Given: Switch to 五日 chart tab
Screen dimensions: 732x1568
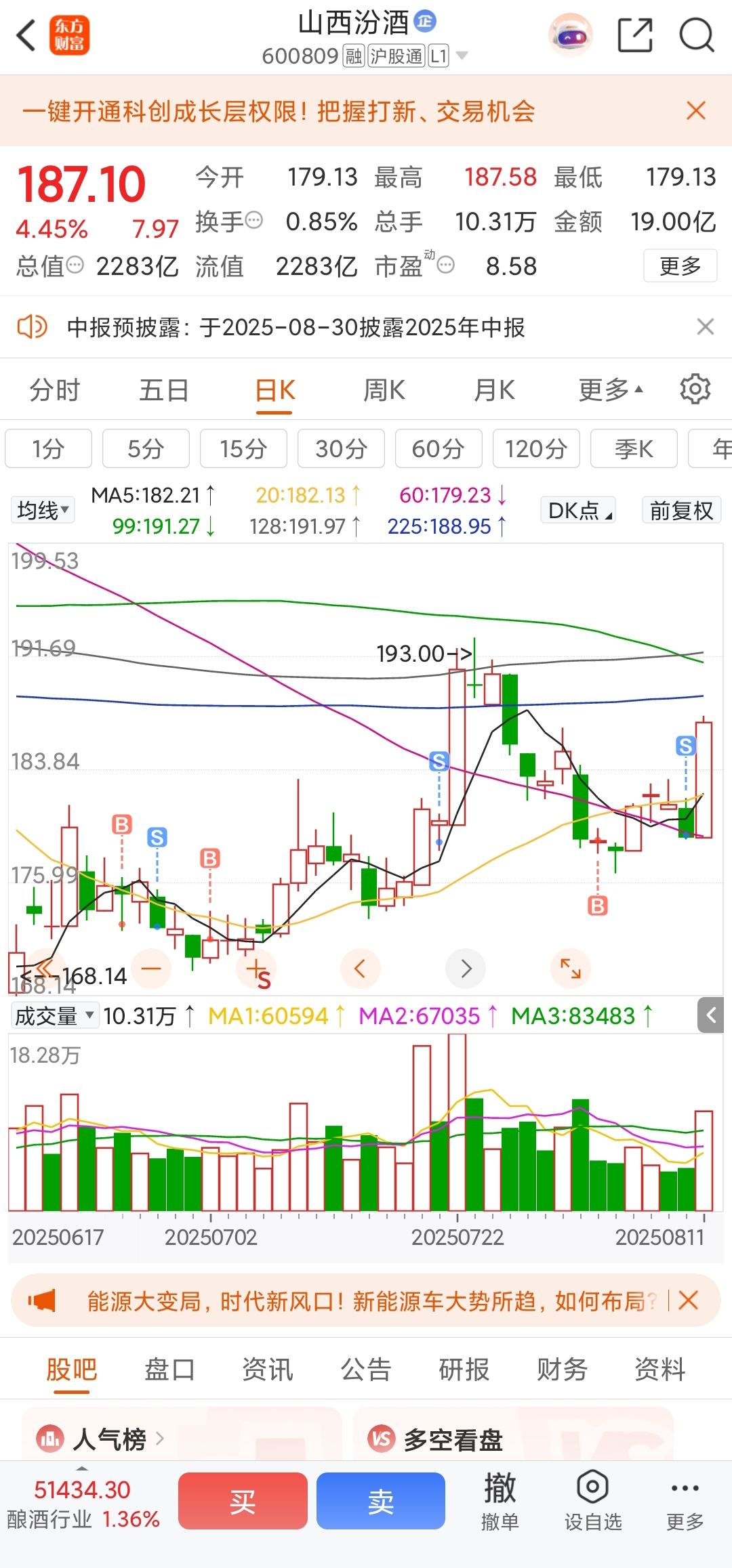Looking at the screenshot, I should pyautogui.click(x=164, y=390).
